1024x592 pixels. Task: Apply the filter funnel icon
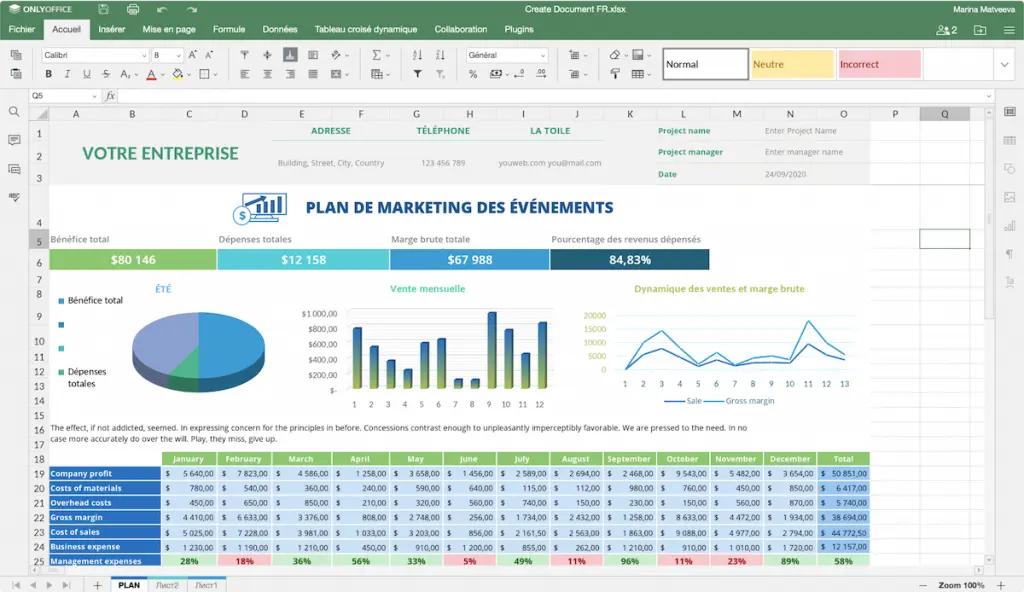(417, 74)
